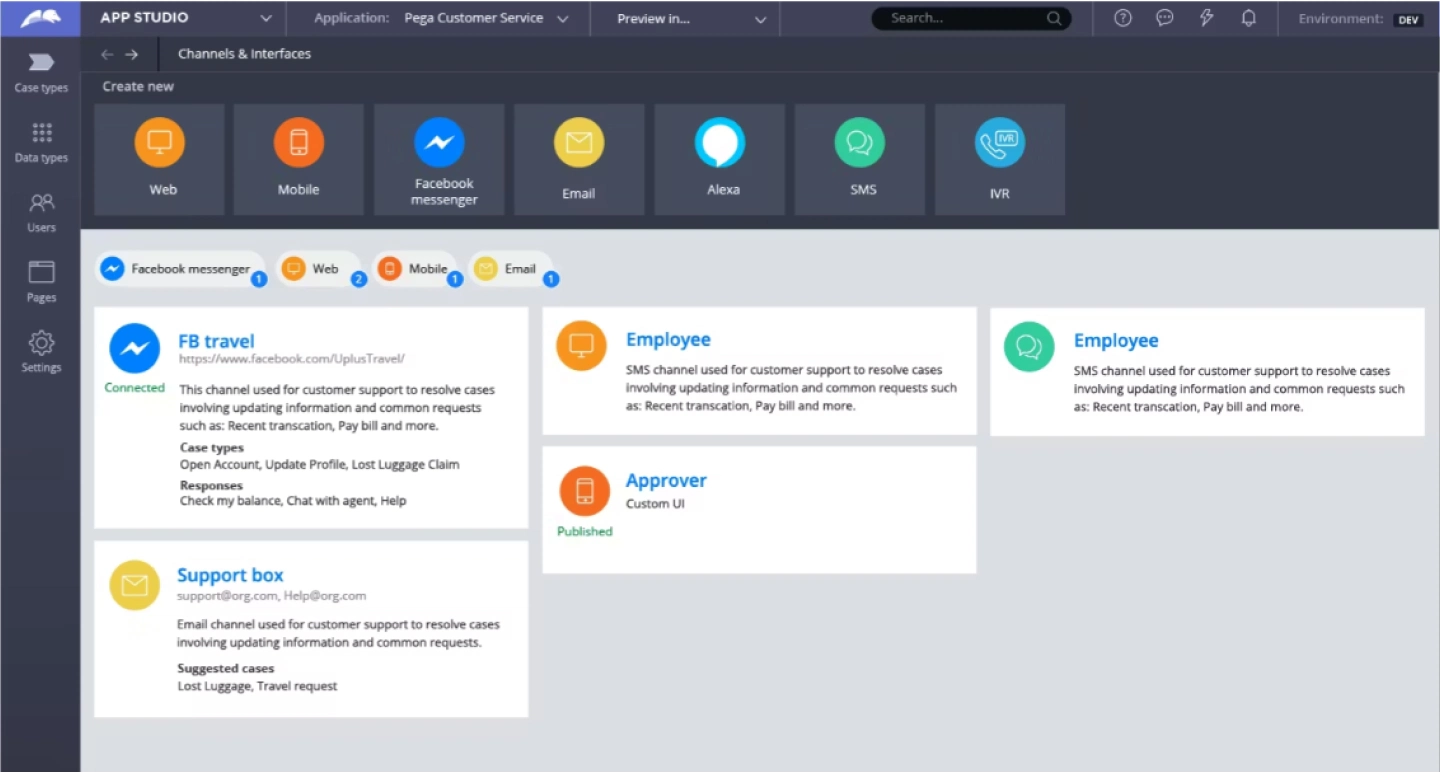Open the Pega Customer Service application dropdown
The width and height of the screenshot is (1440, 773).
(486, 18)
